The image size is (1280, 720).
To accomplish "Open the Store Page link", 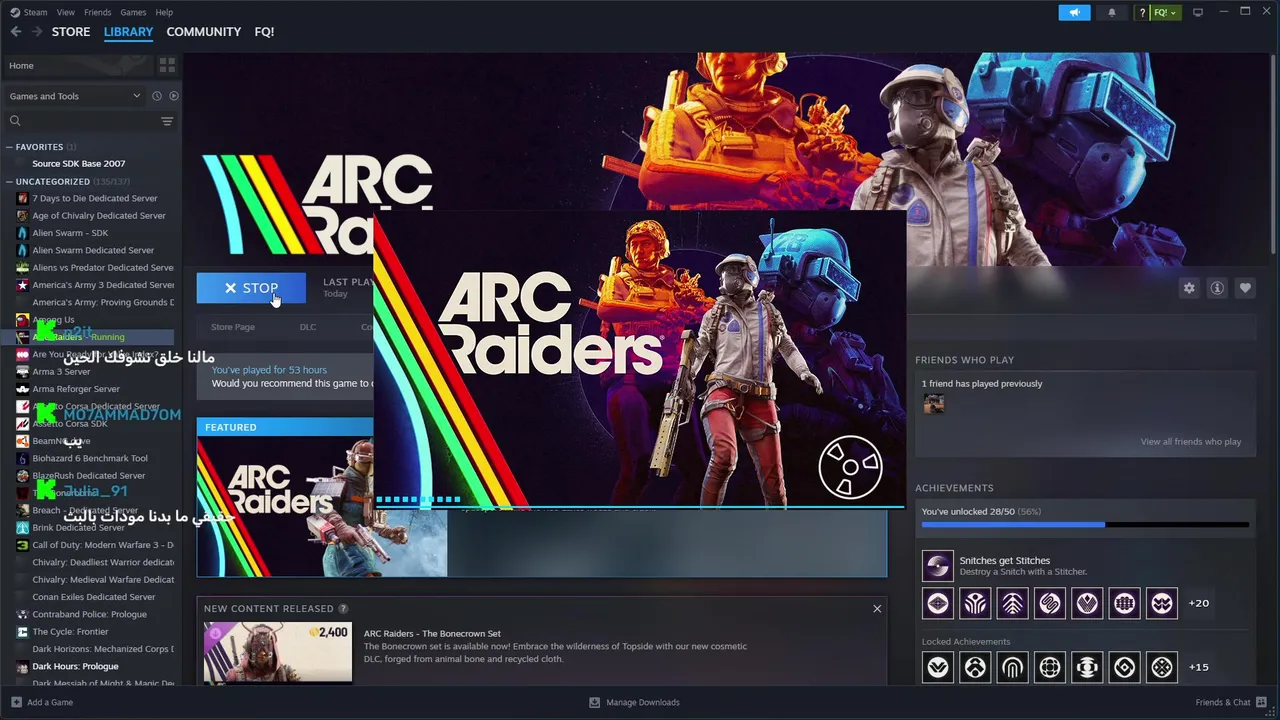I will (x=233, y=327).
